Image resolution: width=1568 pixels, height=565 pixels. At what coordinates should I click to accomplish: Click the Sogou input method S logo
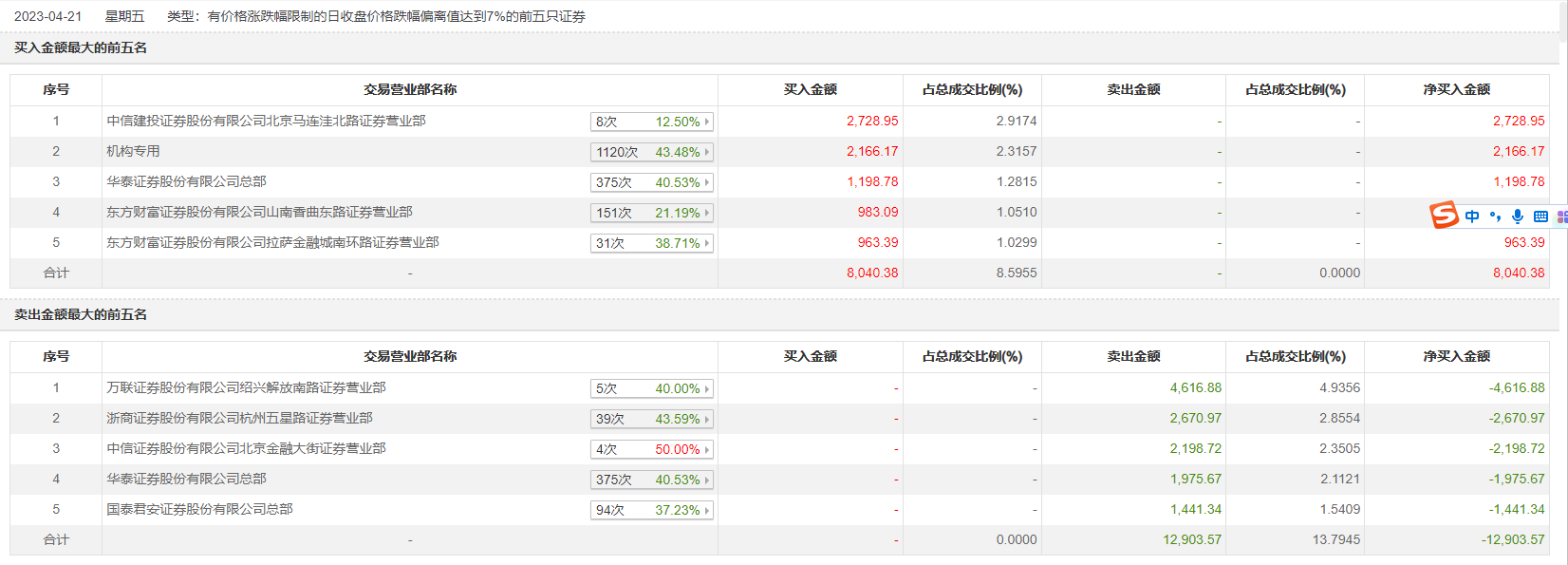(x=1444, y=216)
